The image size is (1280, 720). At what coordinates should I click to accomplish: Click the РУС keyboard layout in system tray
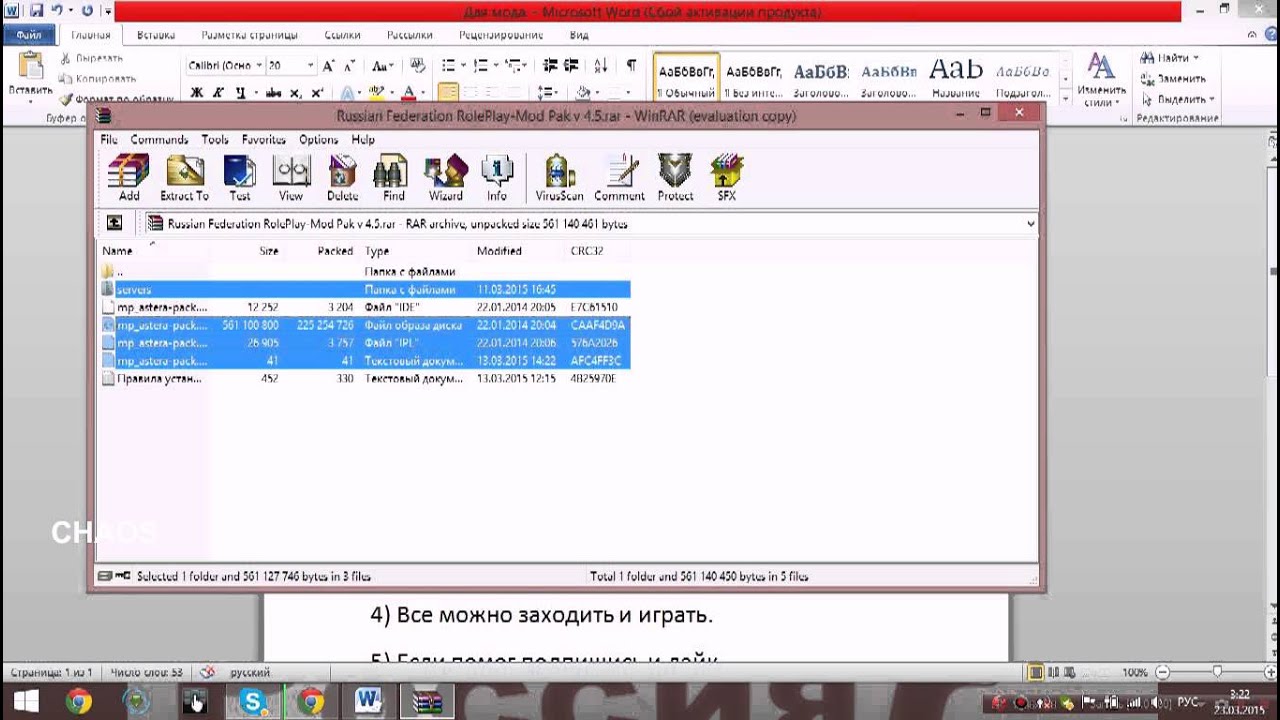click(1190, 702)
